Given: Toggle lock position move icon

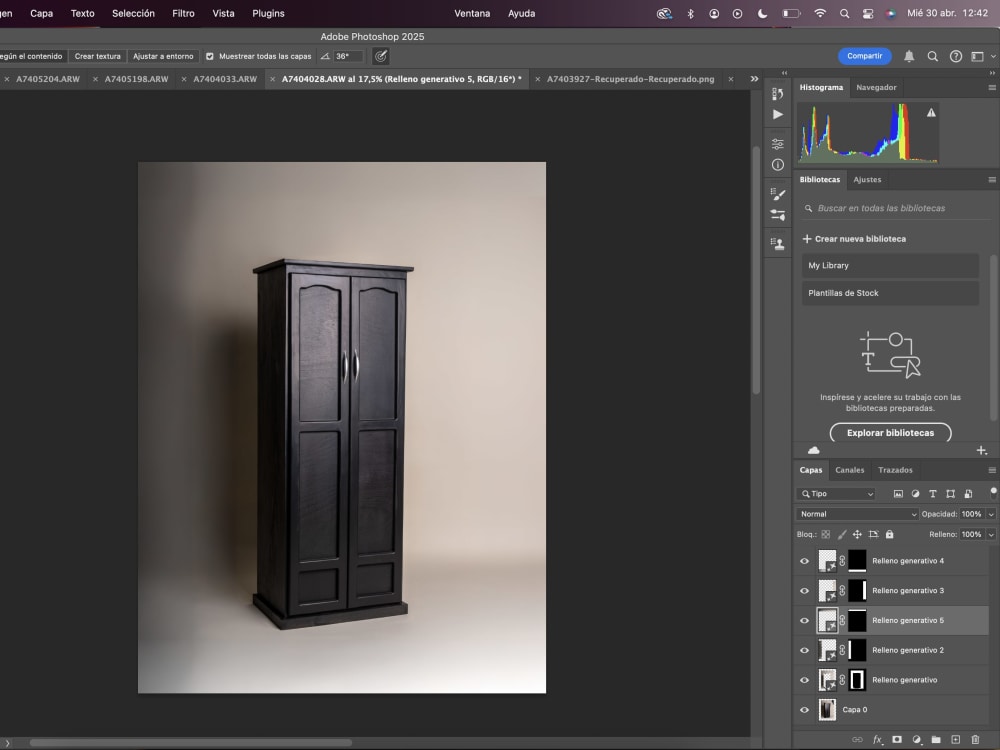Looking at the screenshot, I should (857, 534).
